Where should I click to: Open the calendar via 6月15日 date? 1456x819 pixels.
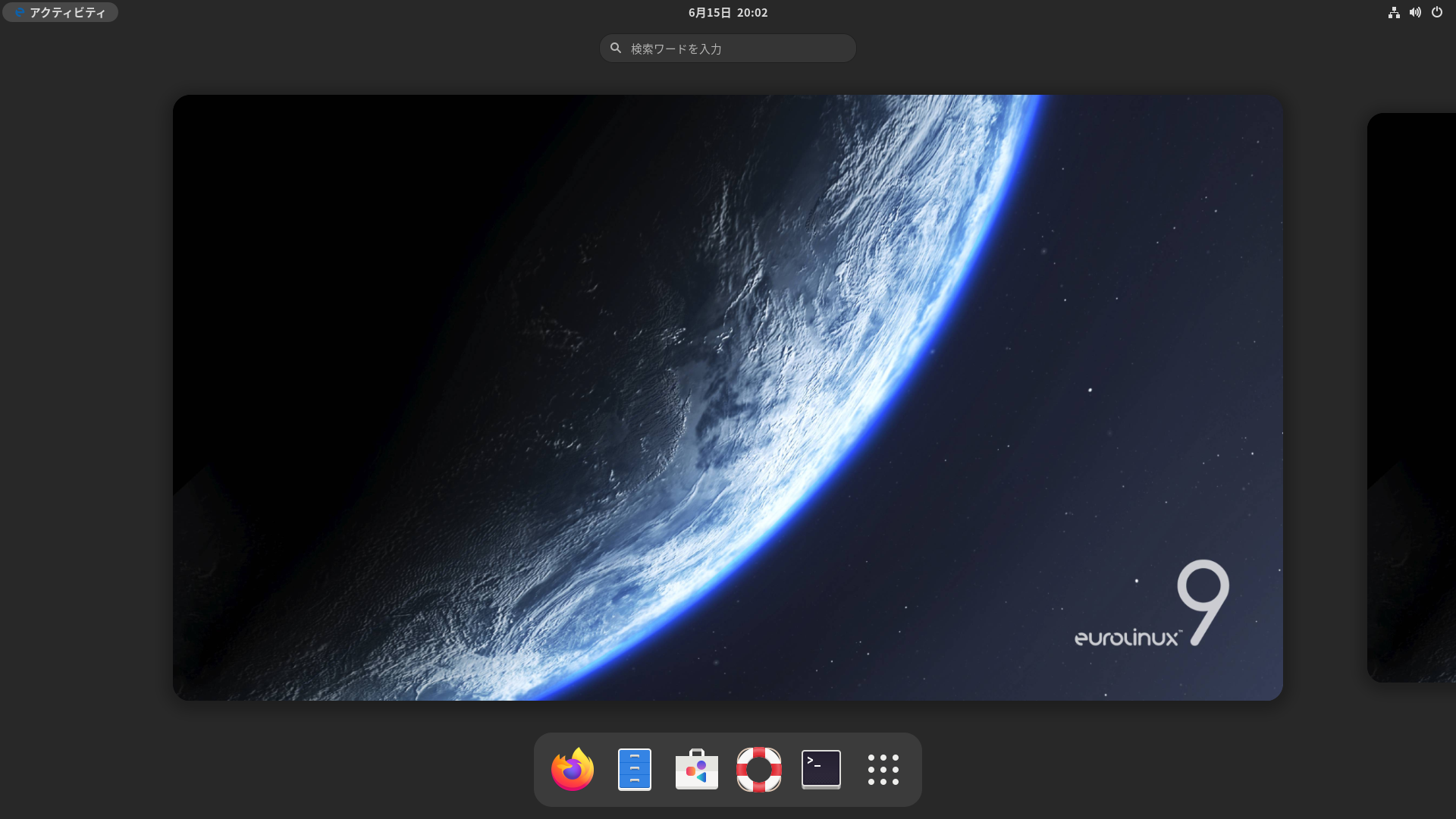(709, 12)
